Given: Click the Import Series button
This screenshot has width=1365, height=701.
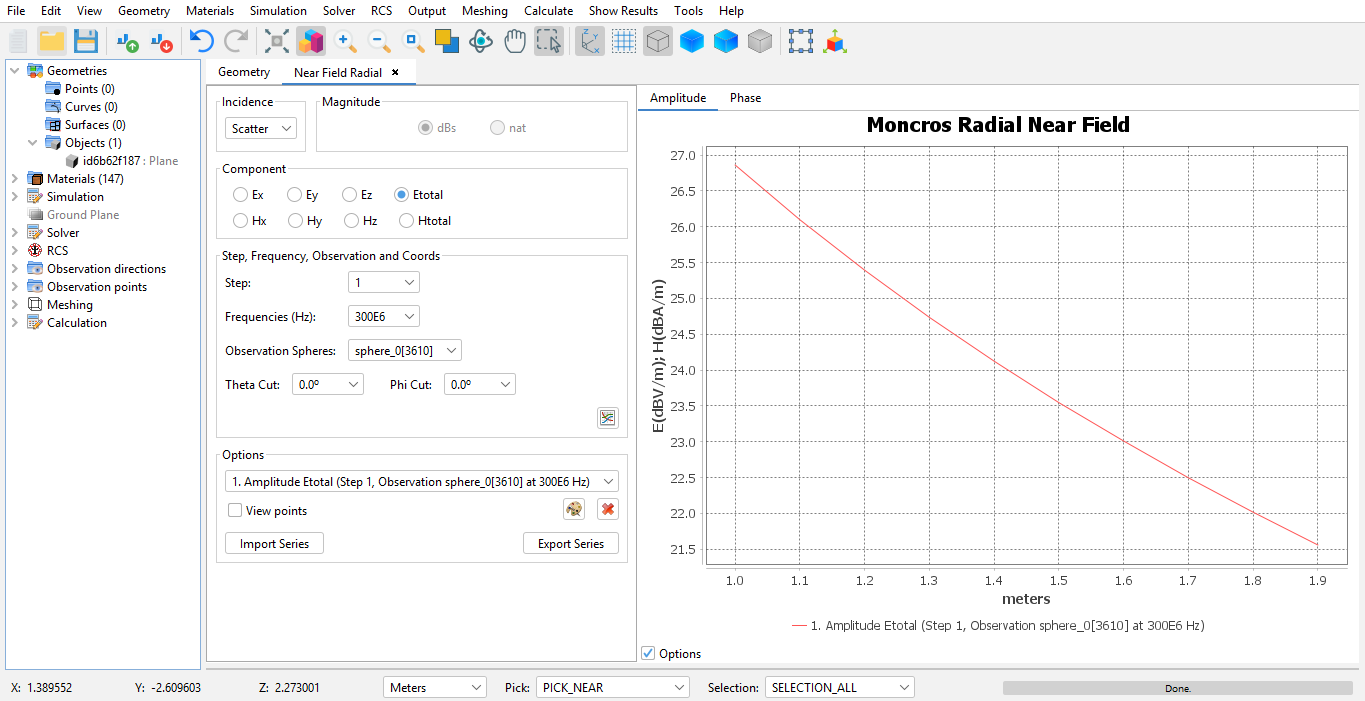Looking at the screenshot, I should pos(274,544).
